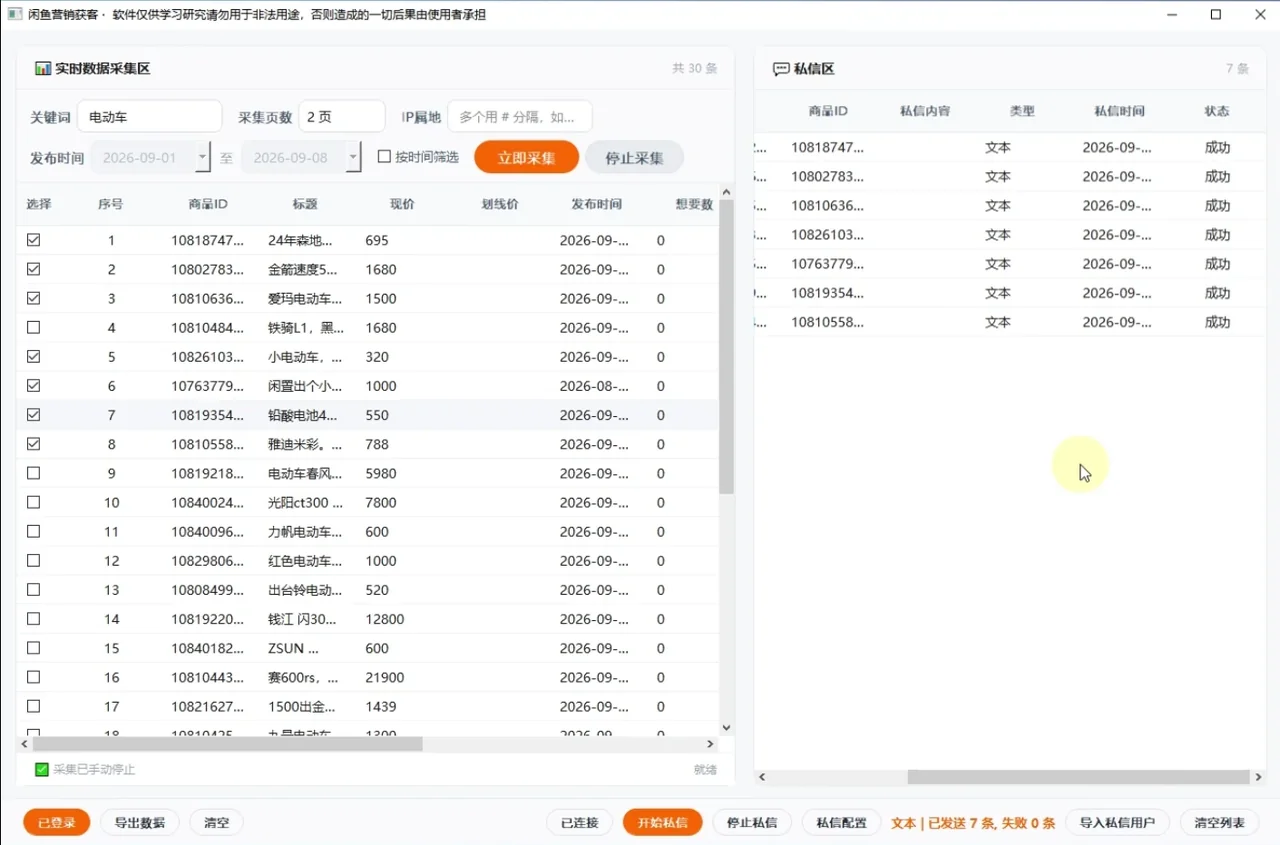Click the 发布时间 column header
Image resolution: width=1280 pixels, height=845 pixels.
597,204
